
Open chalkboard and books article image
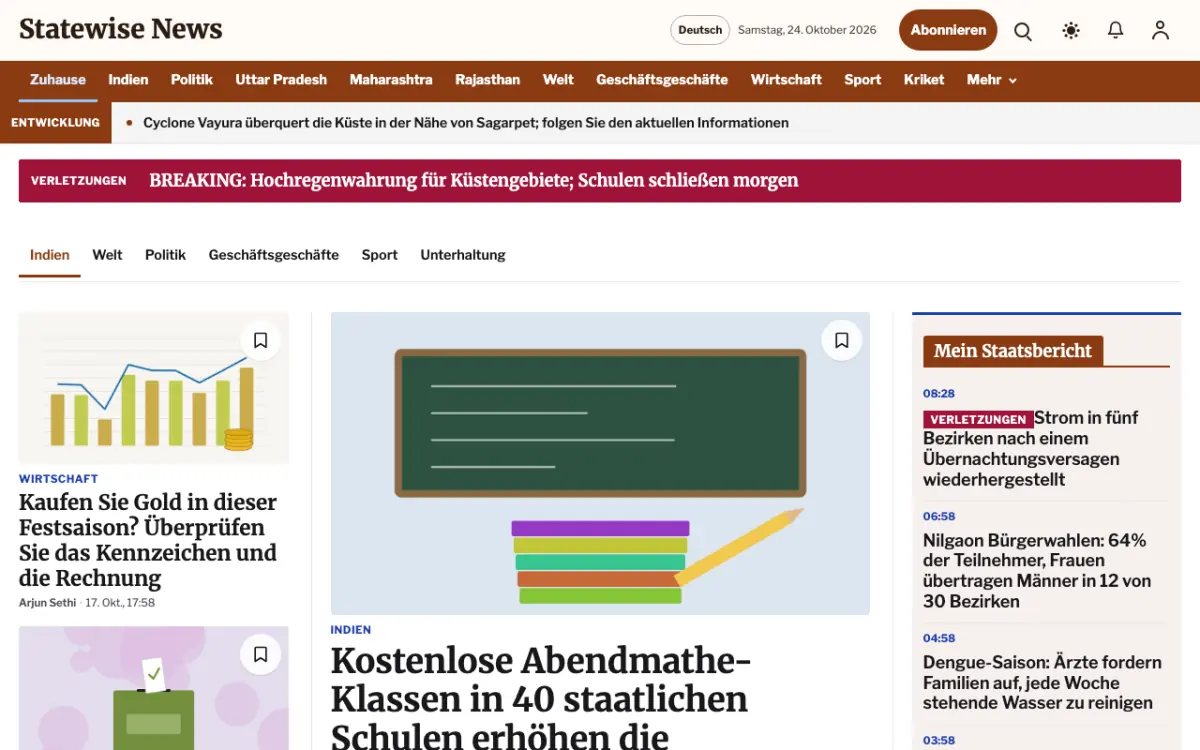click(x=600, y=463)
